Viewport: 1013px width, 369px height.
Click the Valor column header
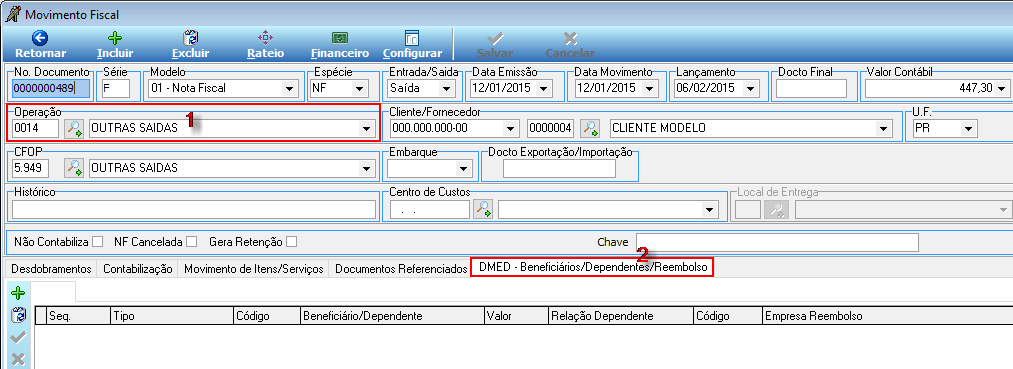(516, 316)
